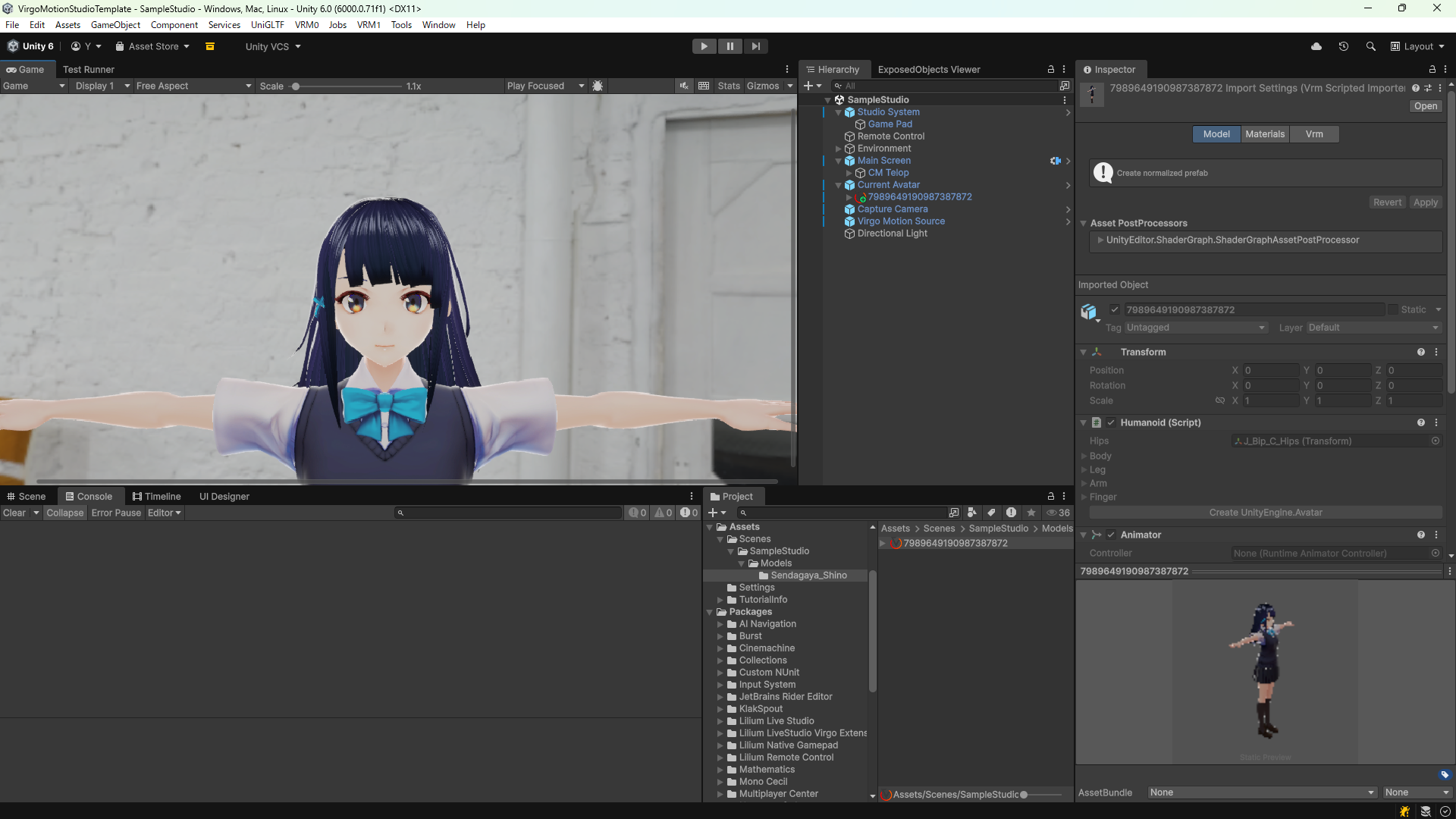The image size is (1456, 819).
Task: Toggle hidden packages visibility showing 36
Action: (x=1058, y=513)
